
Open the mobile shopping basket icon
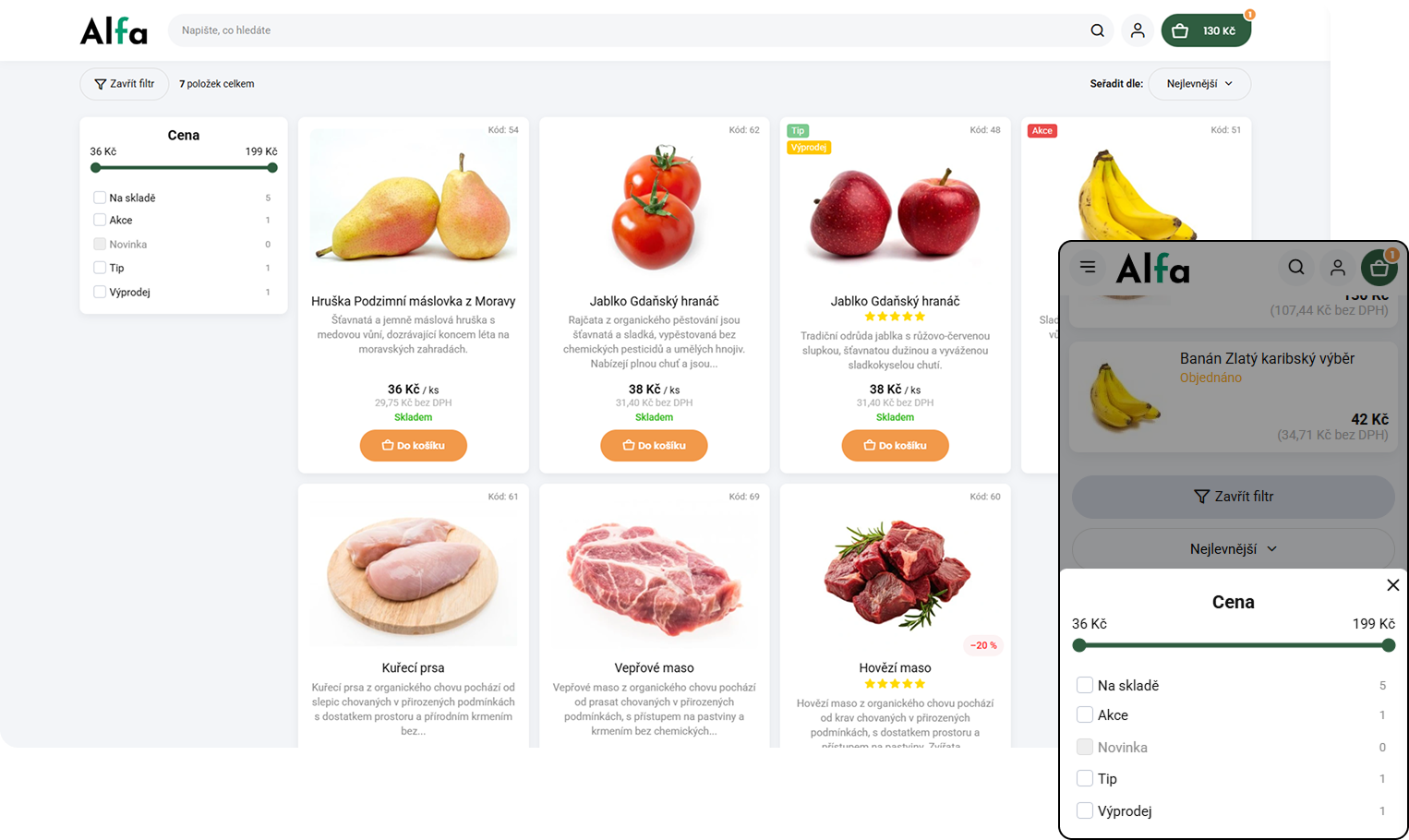pyautogui.click(x=1379, y=267)
